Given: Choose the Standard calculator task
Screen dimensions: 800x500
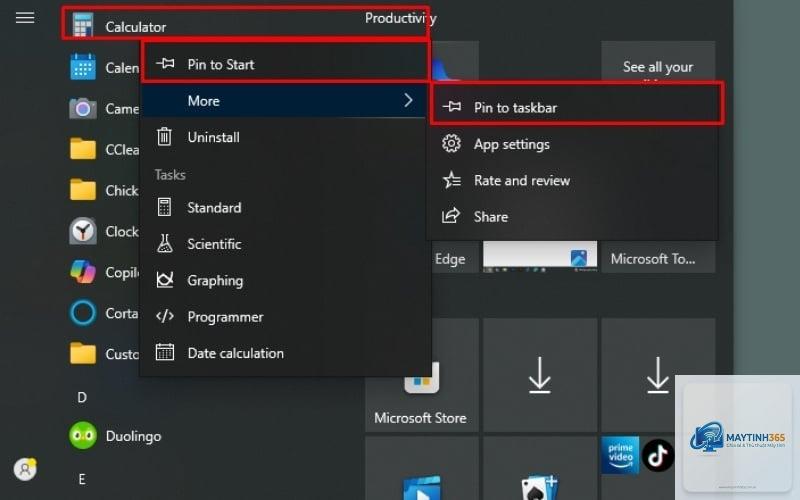Looking at the screenshot, I should (x=284, y=207).
